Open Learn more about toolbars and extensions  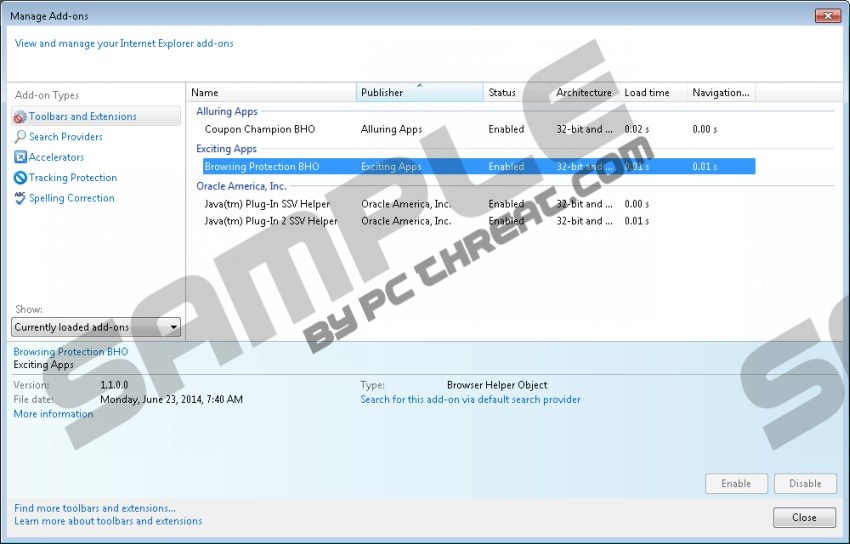[x=108, y=521]
